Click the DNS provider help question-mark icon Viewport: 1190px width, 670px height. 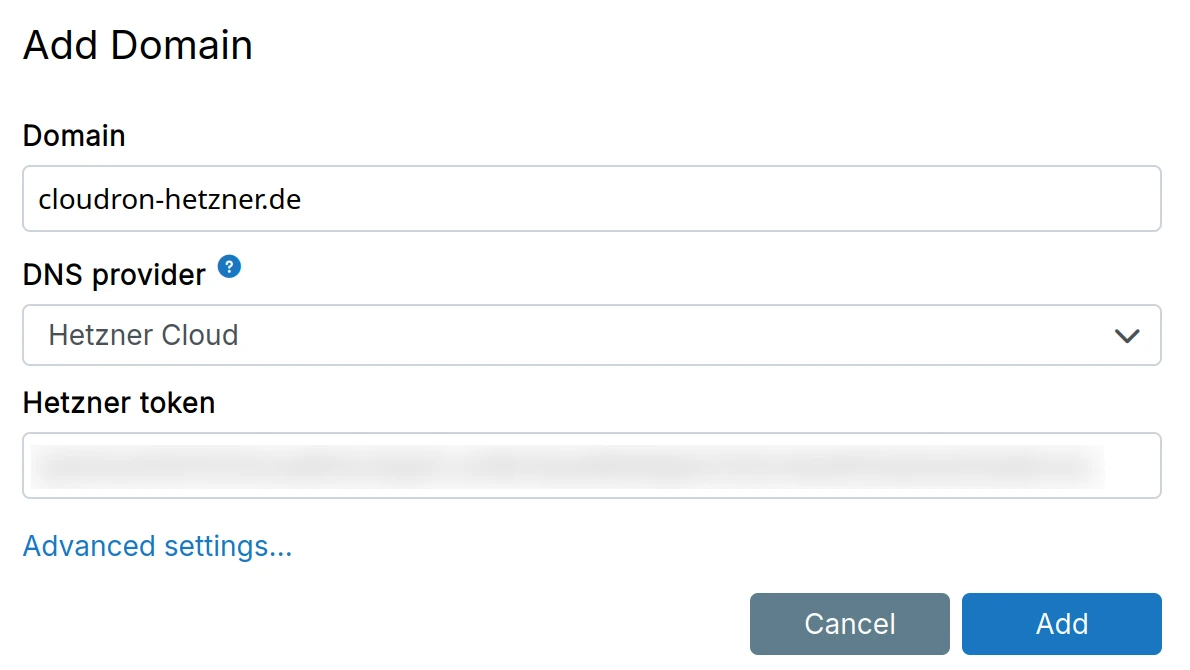[x=230, y=267]
